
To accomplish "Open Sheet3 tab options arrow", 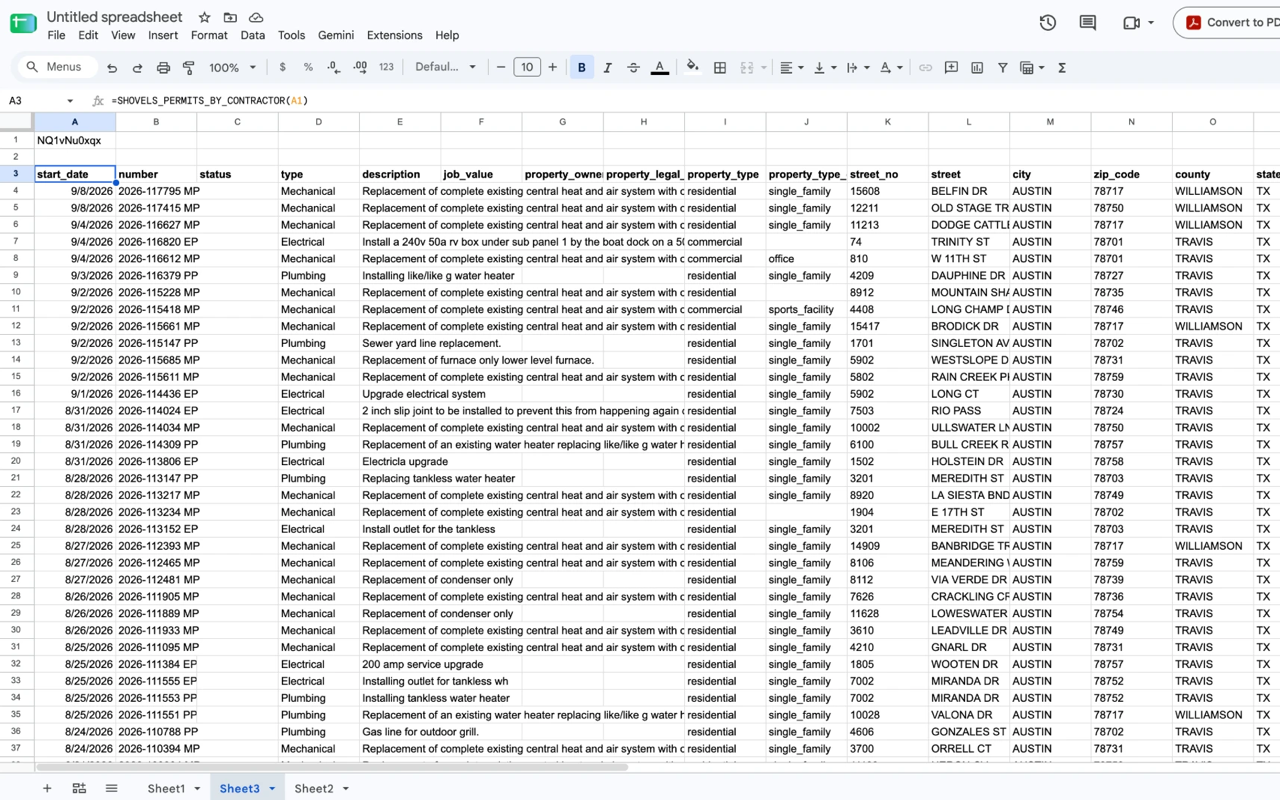I will click(271, 789).
